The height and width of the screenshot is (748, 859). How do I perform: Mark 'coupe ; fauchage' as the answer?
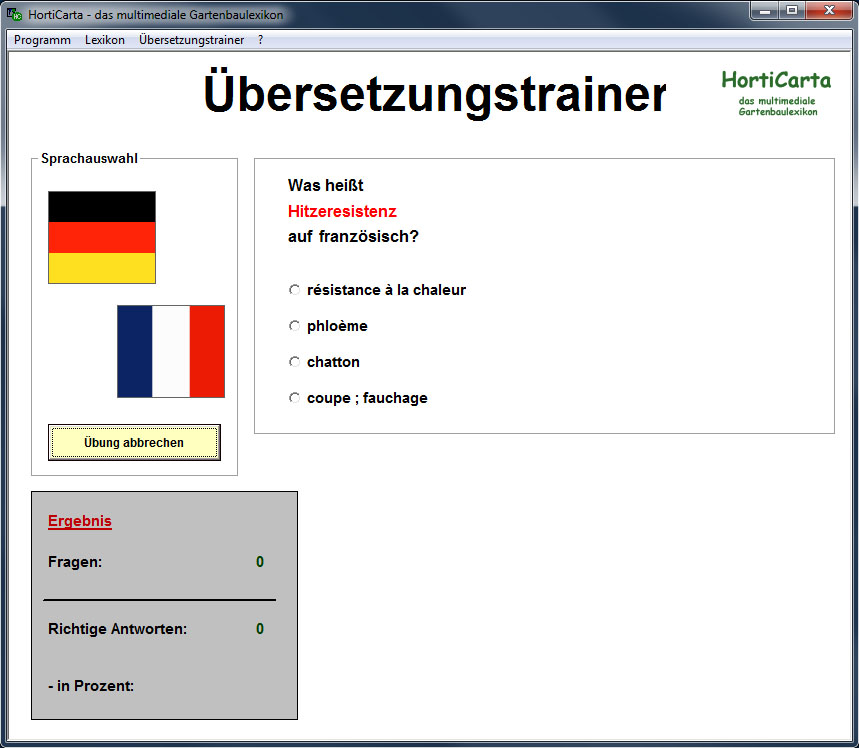coord(295,398)
